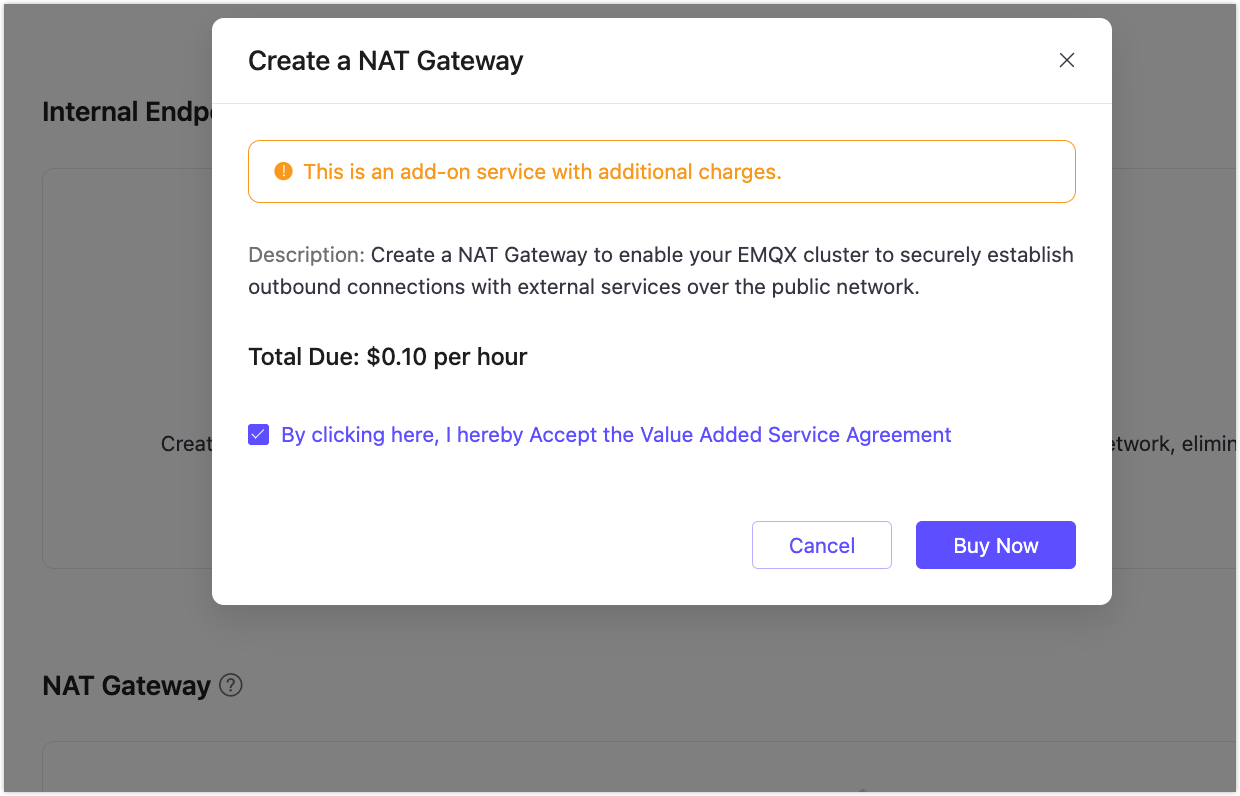Click the "Total Due" label
1240x796 pixels.
click(303, 357)
